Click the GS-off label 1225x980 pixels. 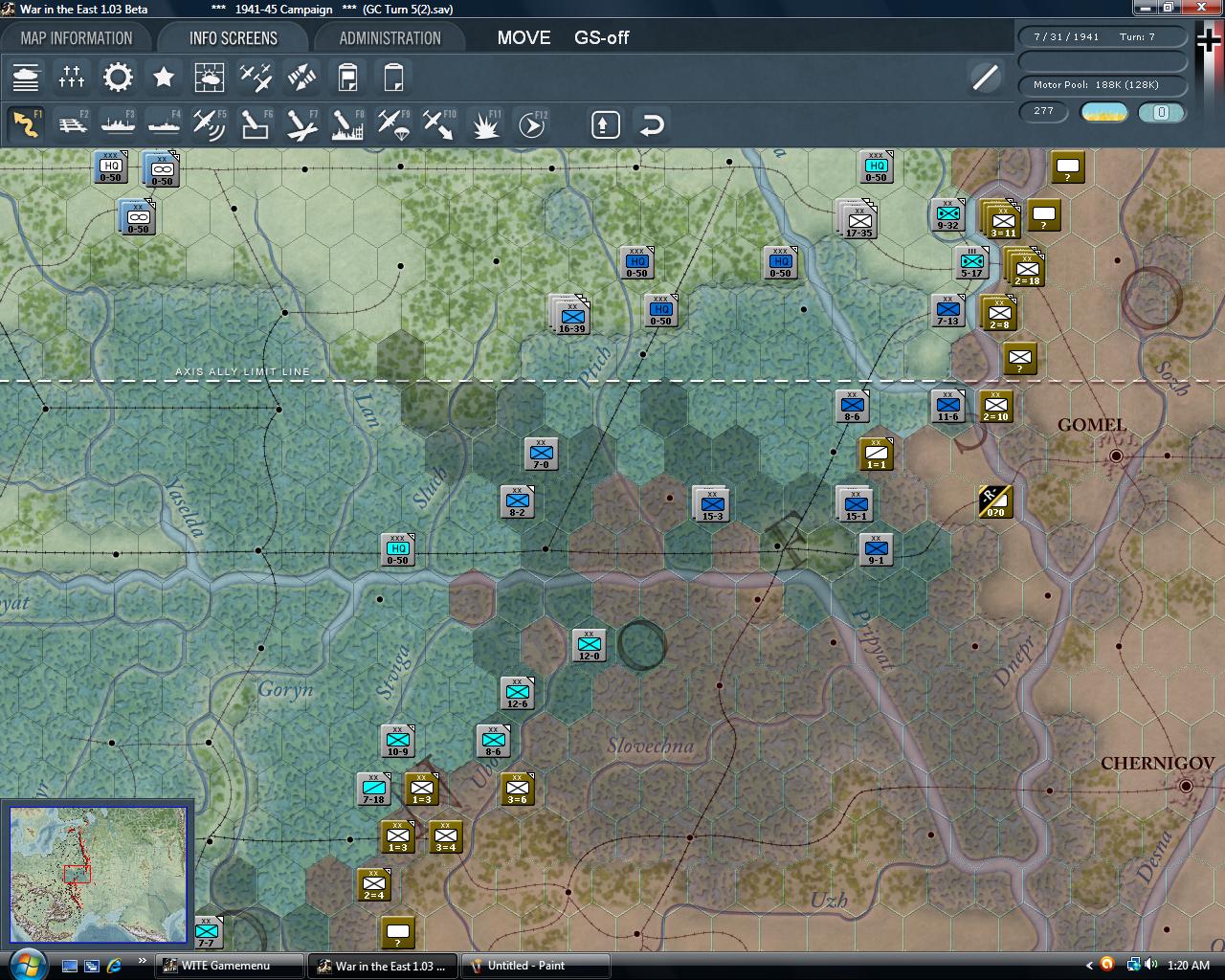click(x=601, y=38)
